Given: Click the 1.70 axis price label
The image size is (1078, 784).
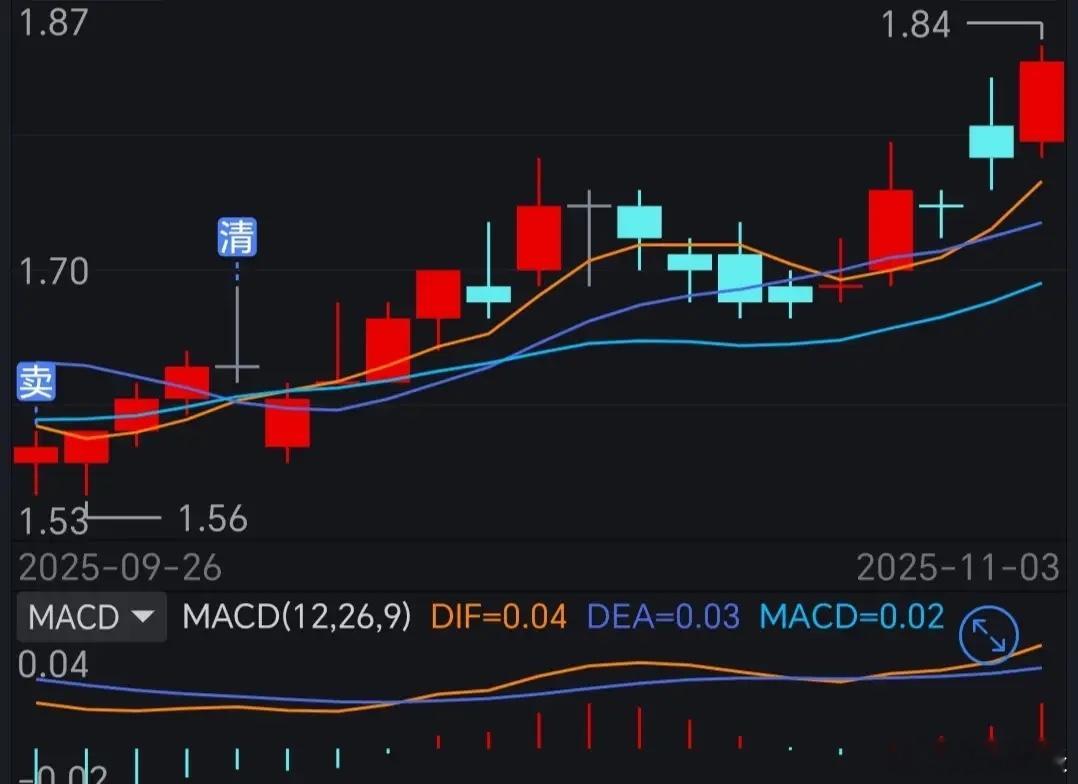Looking at the screenshot, I should pyautogui.click(x=54, y=272).
